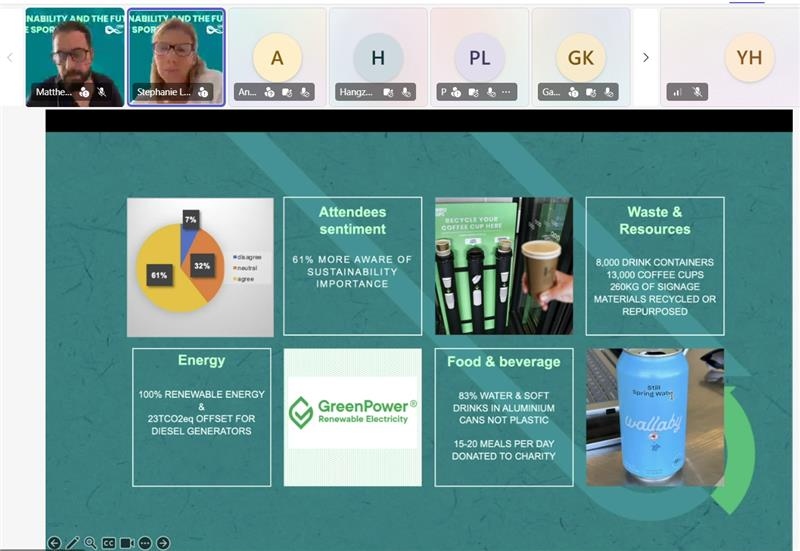Click the 7% pie chart label

coord(191,219)
